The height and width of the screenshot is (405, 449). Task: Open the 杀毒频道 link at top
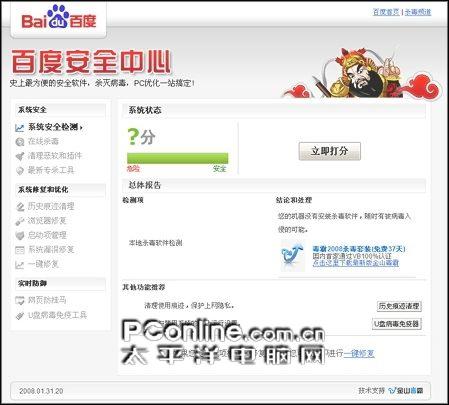tap(418, 12)
